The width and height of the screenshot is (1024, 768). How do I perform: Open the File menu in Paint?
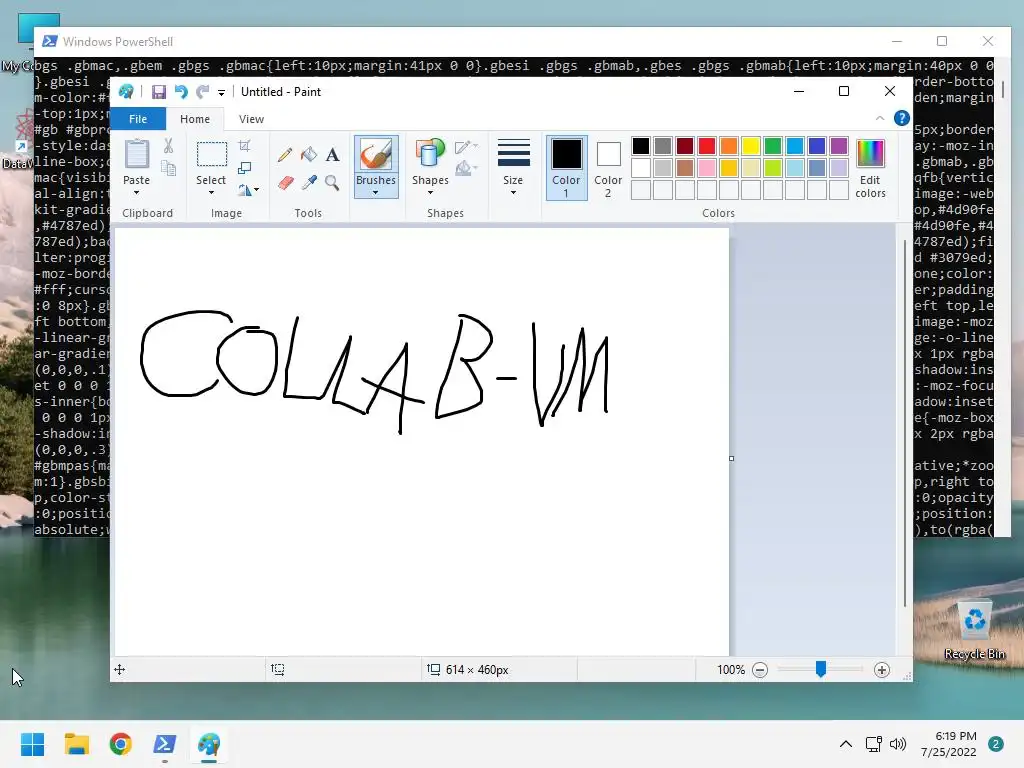(138, 119)
